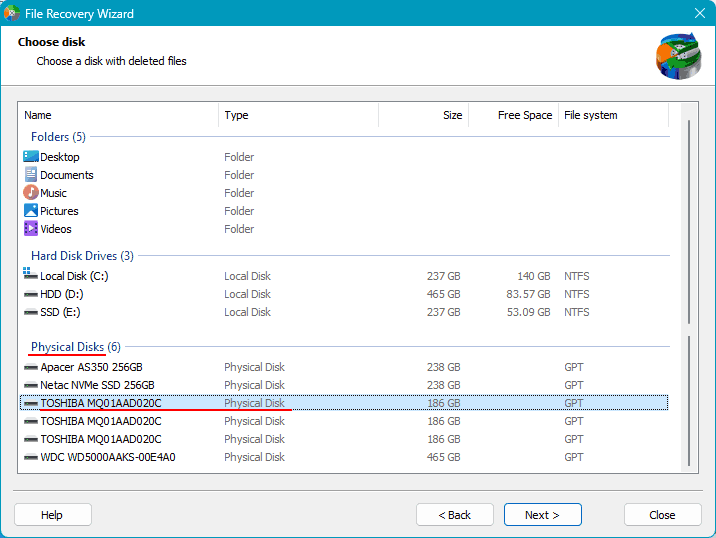
Task: Click GPT file system of Apacer AS350
Action: (x=574, y=367)
